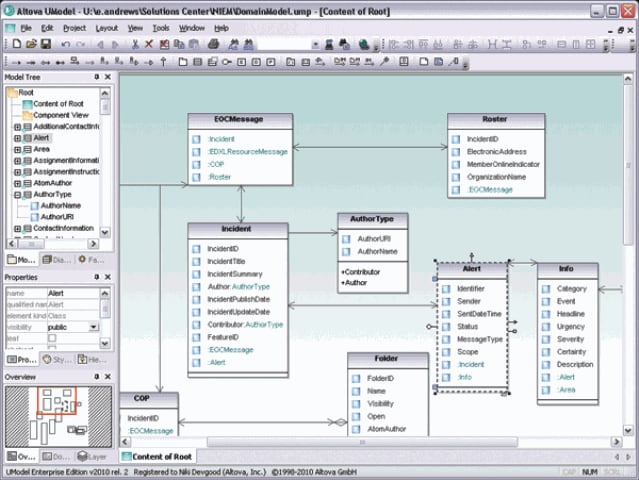Click the globe icon in main toolbar

pyautogui.click(x=364, y=44)
